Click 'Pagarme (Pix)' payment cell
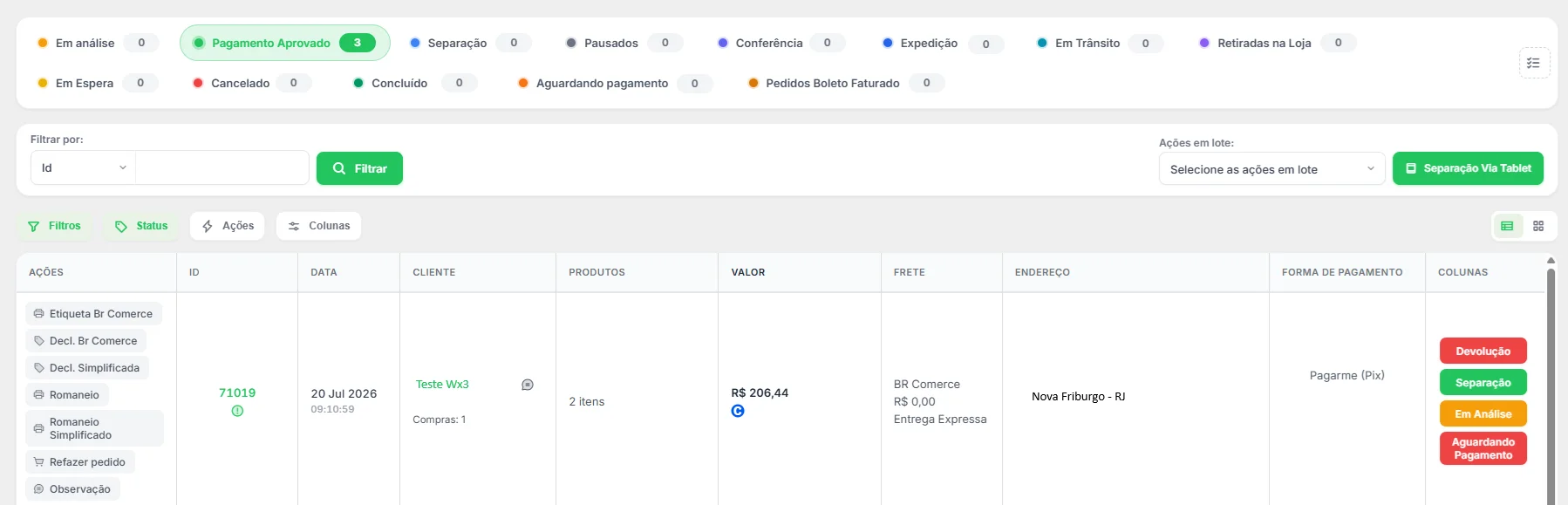Viewport: 1568px width, 505px height. click(x=1346, y=376)
